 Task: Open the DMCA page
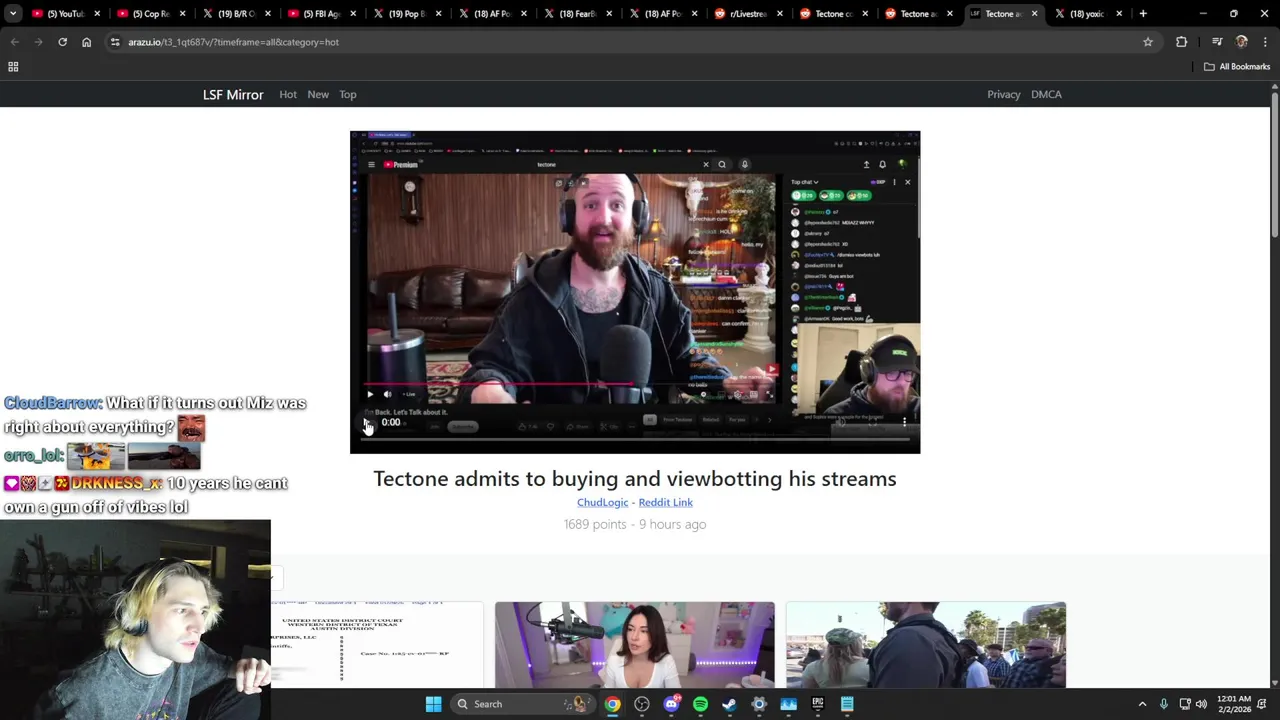coord(1046,94)
